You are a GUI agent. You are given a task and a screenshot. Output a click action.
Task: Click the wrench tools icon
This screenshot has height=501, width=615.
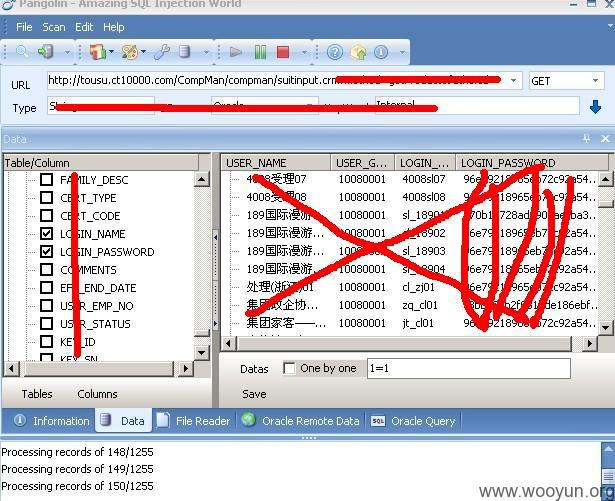(x=162, y=51)
